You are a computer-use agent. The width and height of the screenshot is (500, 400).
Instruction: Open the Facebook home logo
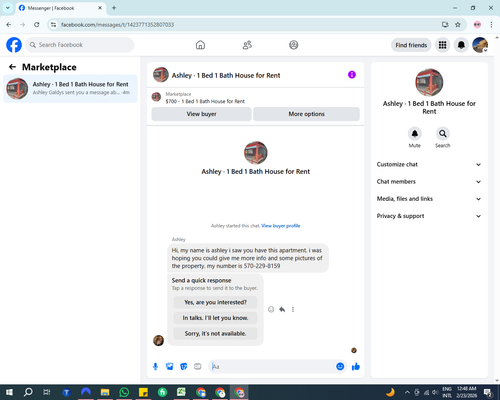pyautogui.click(x=14, y=45)
